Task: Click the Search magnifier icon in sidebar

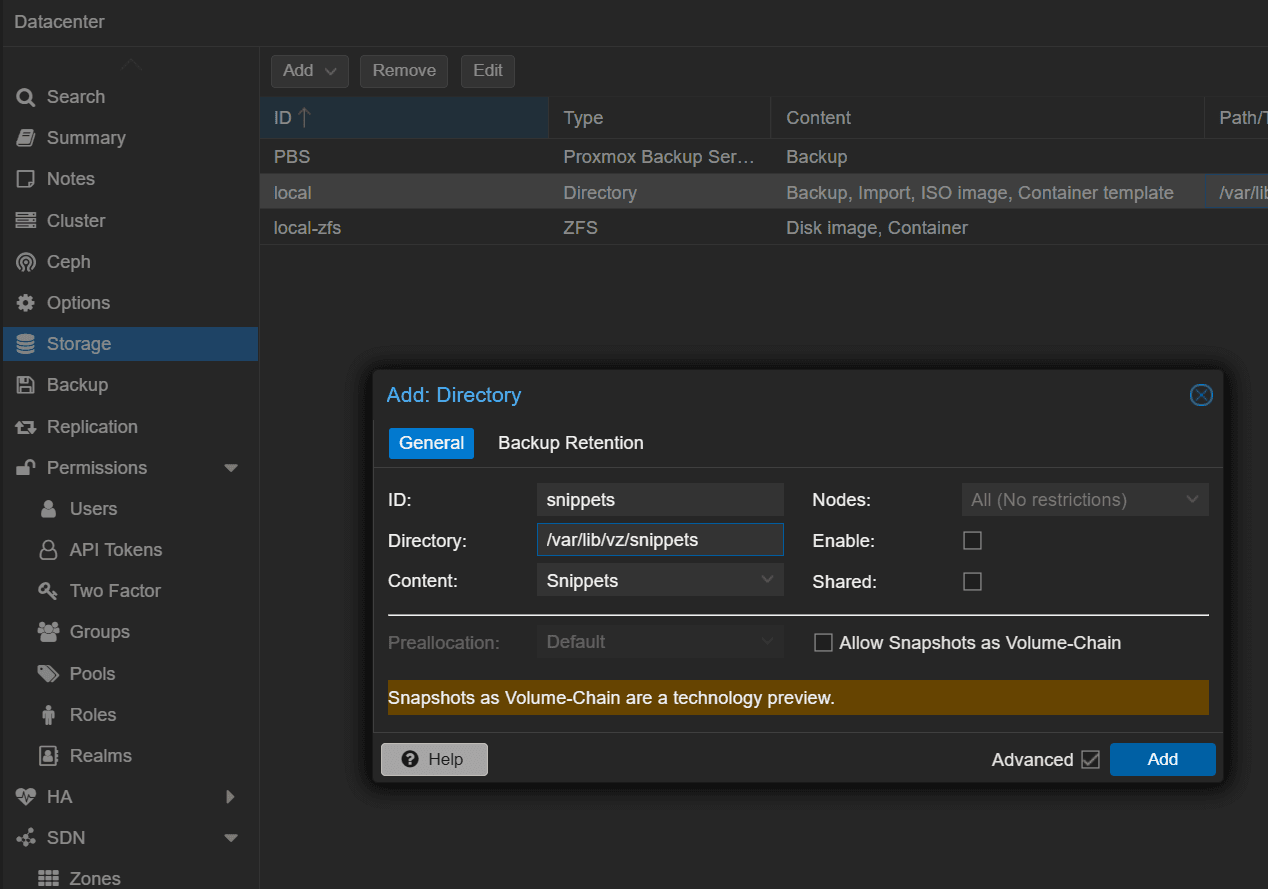Action: tap(26, 97)
